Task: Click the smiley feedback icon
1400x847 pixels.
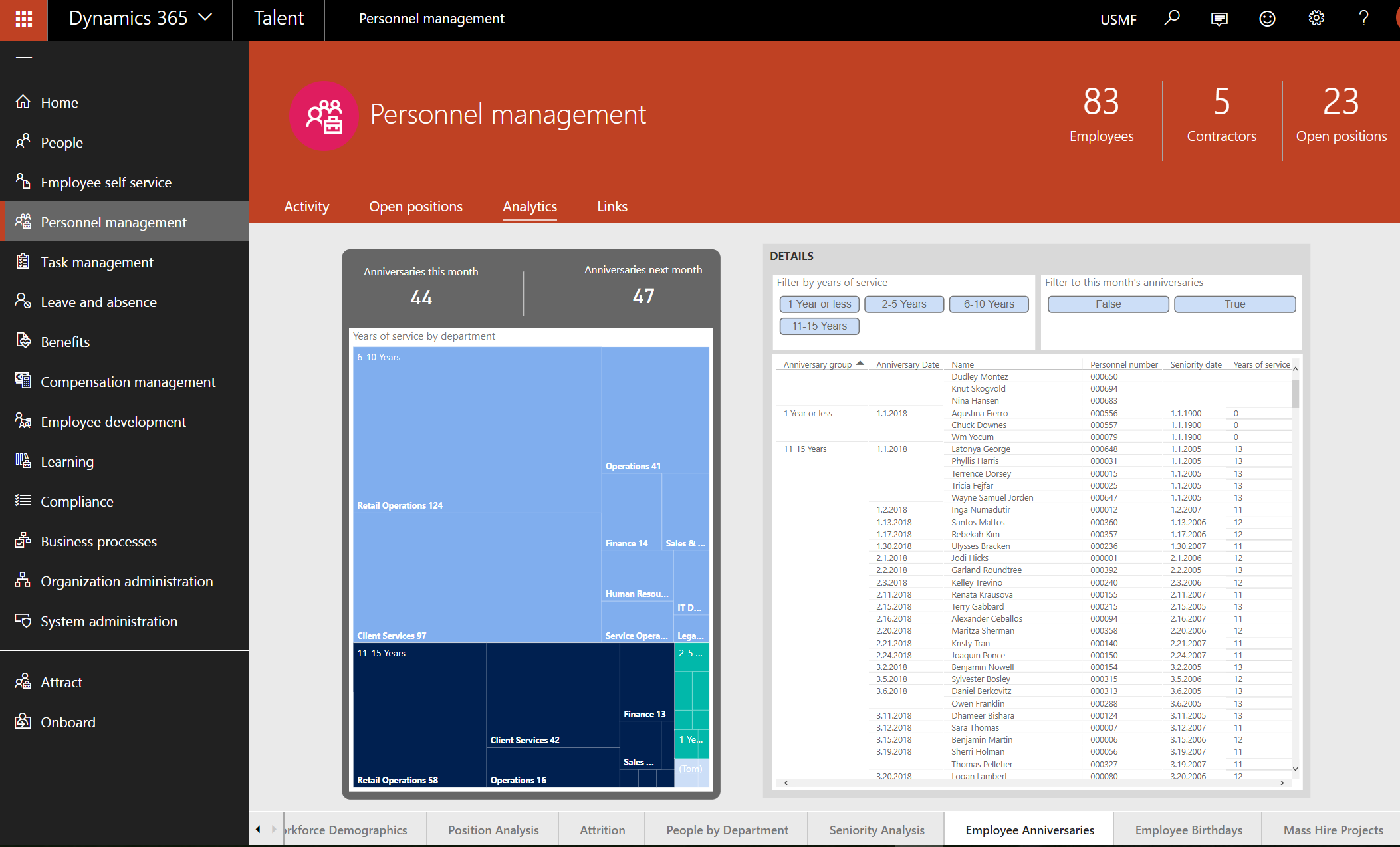Action: point(1267,19)
